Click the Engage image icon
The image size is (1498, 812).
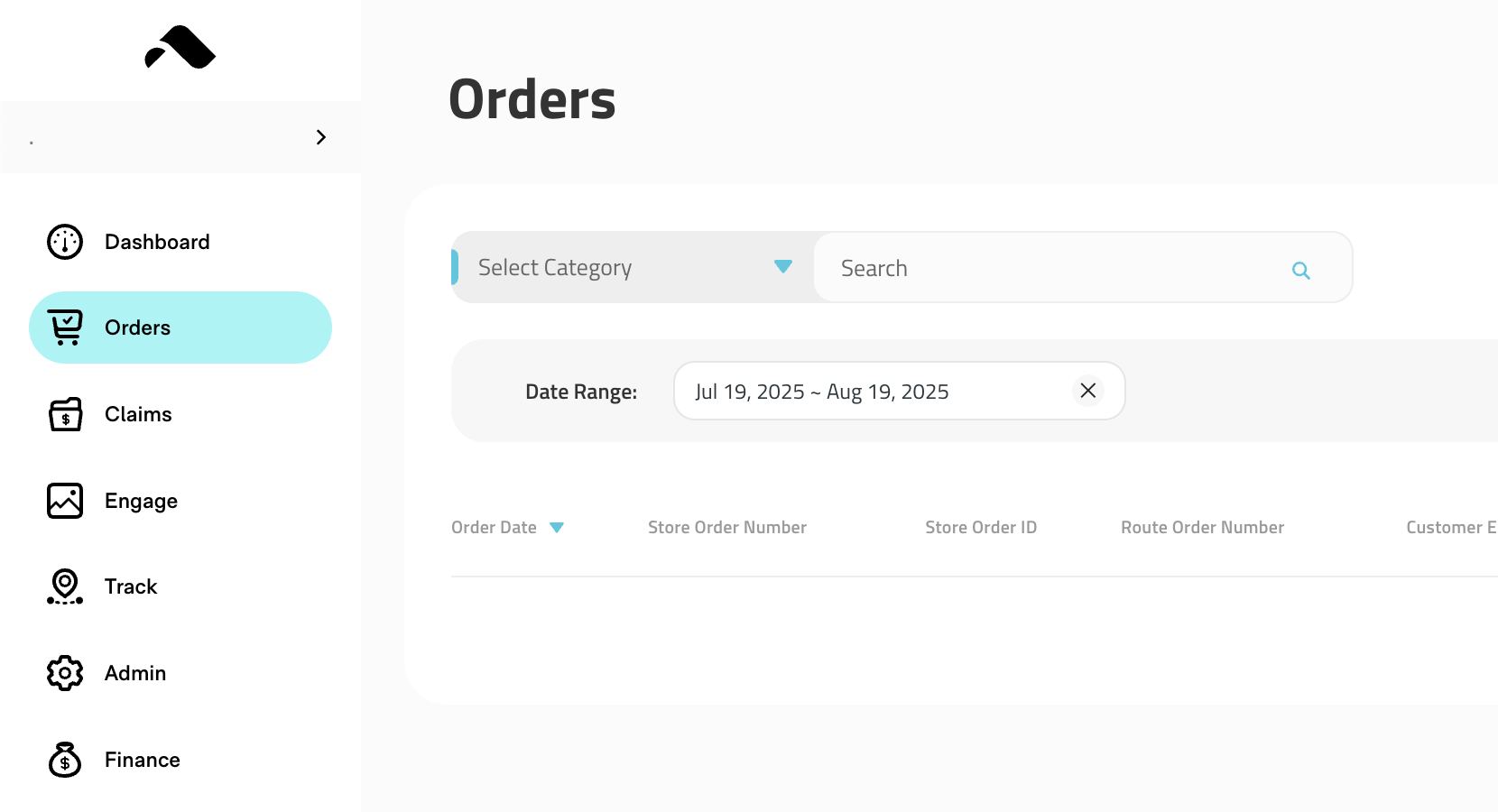point(64,500)
